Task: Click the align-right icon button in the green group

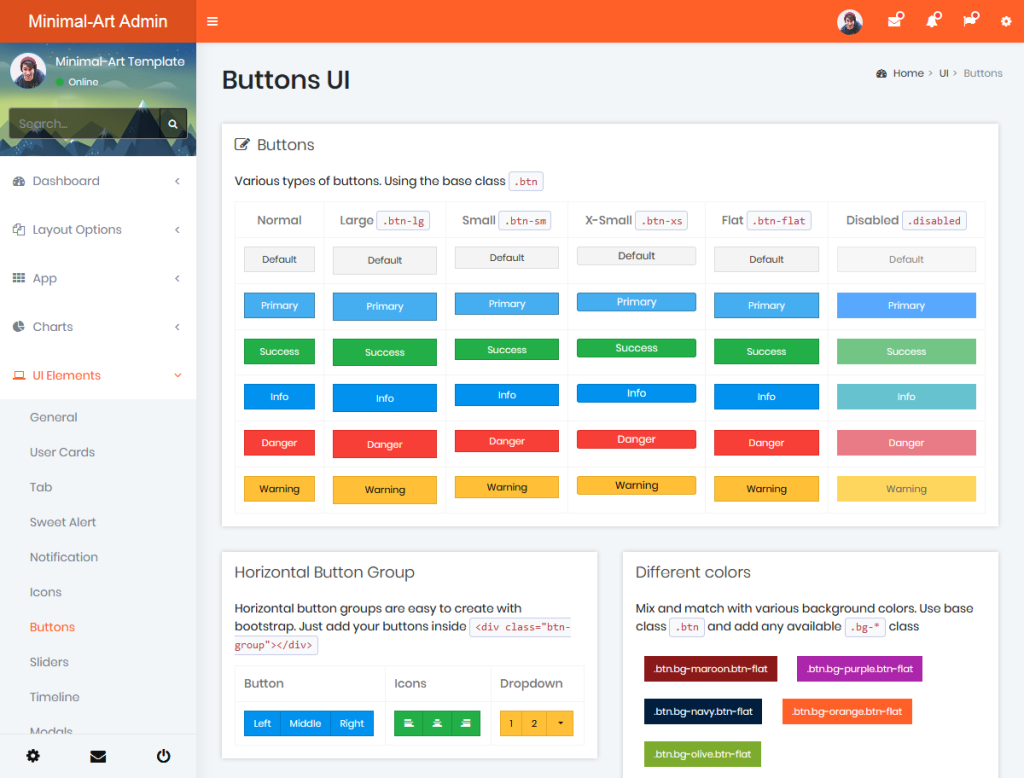Action: coord(466,723)
